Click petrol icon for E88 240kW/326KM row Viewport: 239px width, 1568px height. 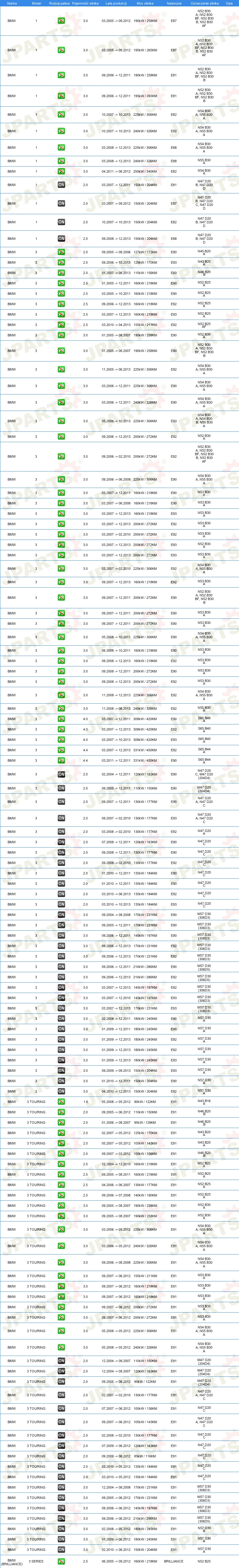(61, 161)
